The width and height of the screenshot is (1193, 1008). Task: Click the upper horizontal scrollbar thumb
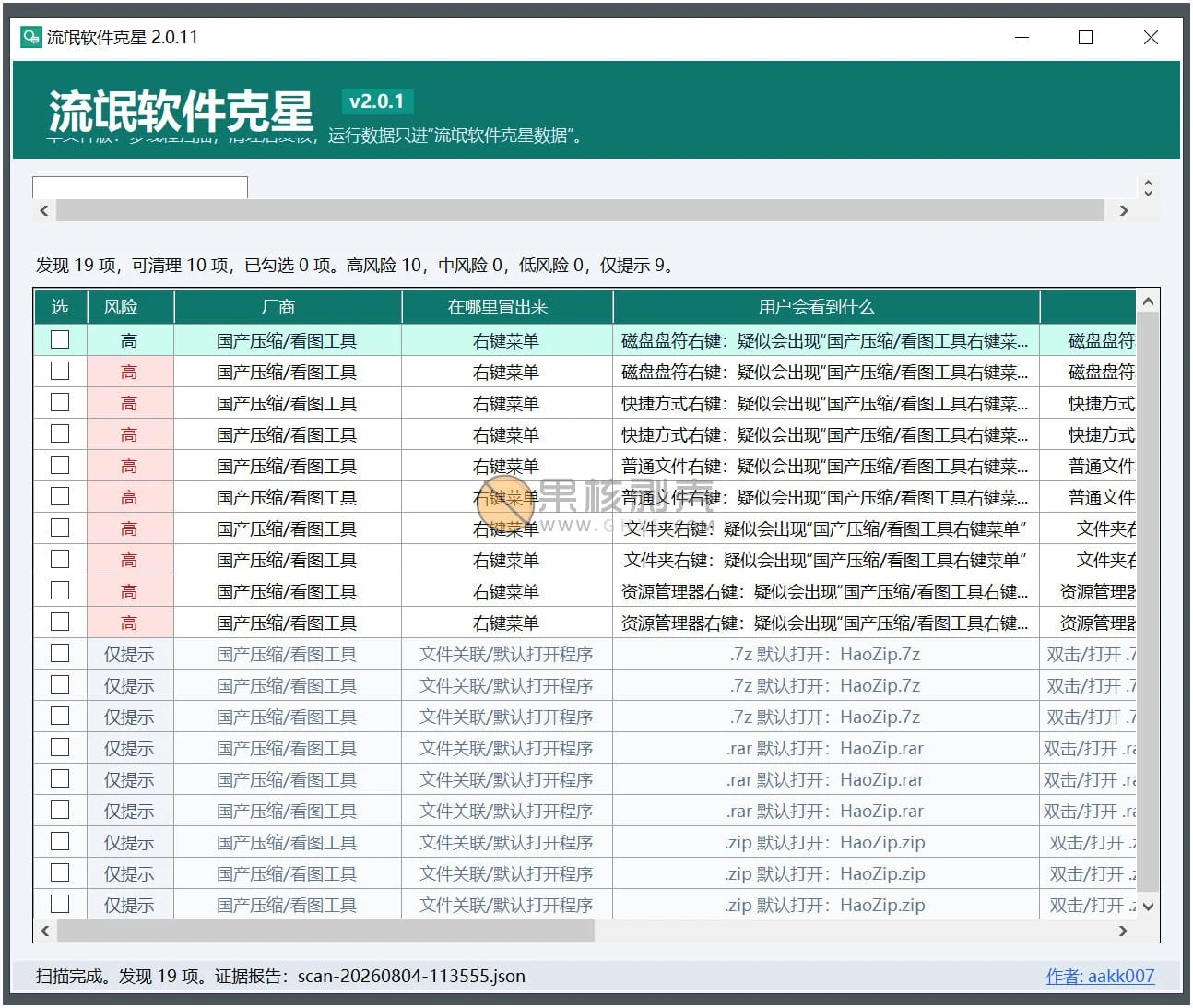580,210
